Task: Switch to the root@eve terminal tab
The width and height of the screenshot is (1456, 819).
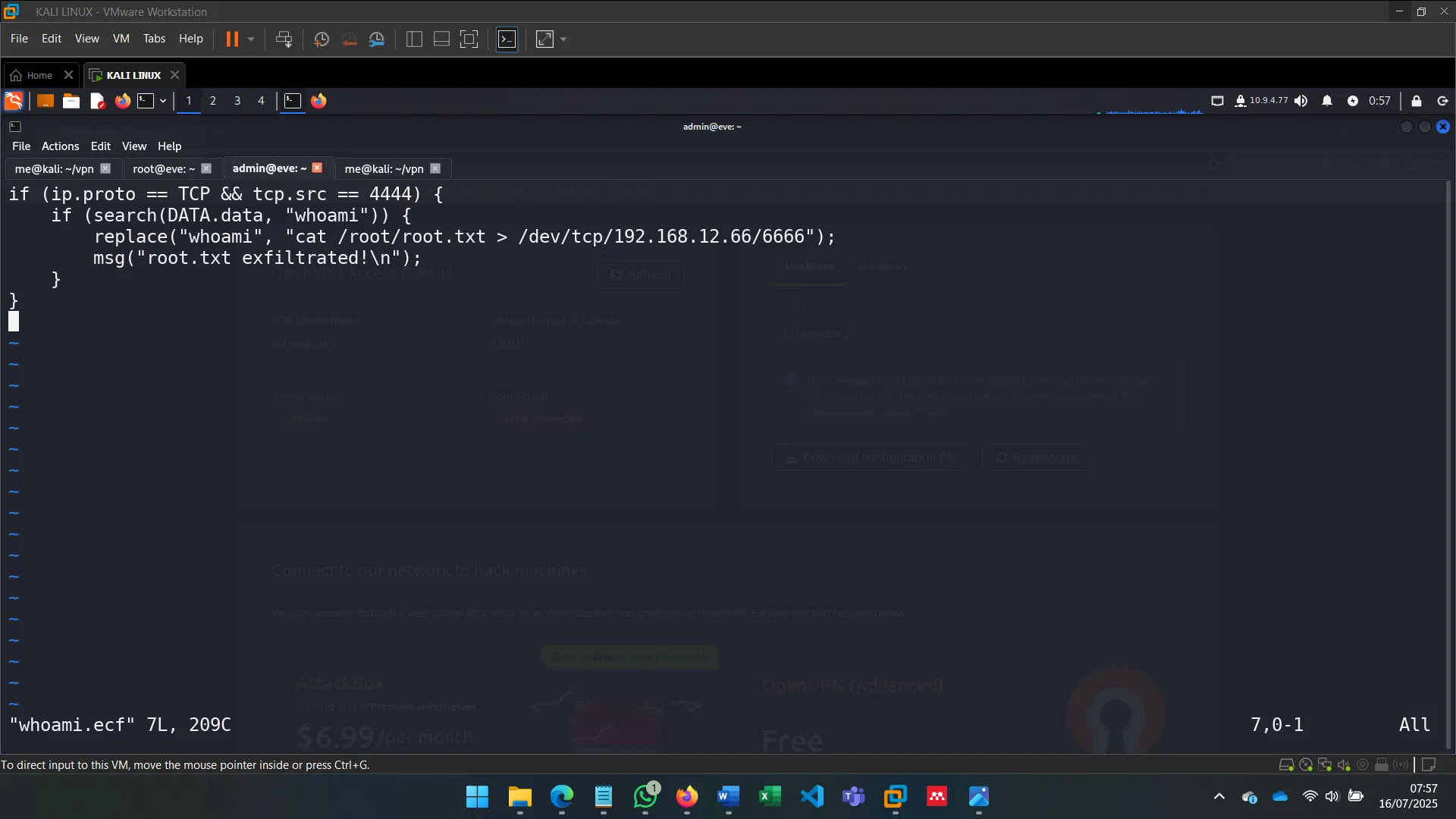Action: [x=164, y=168]
